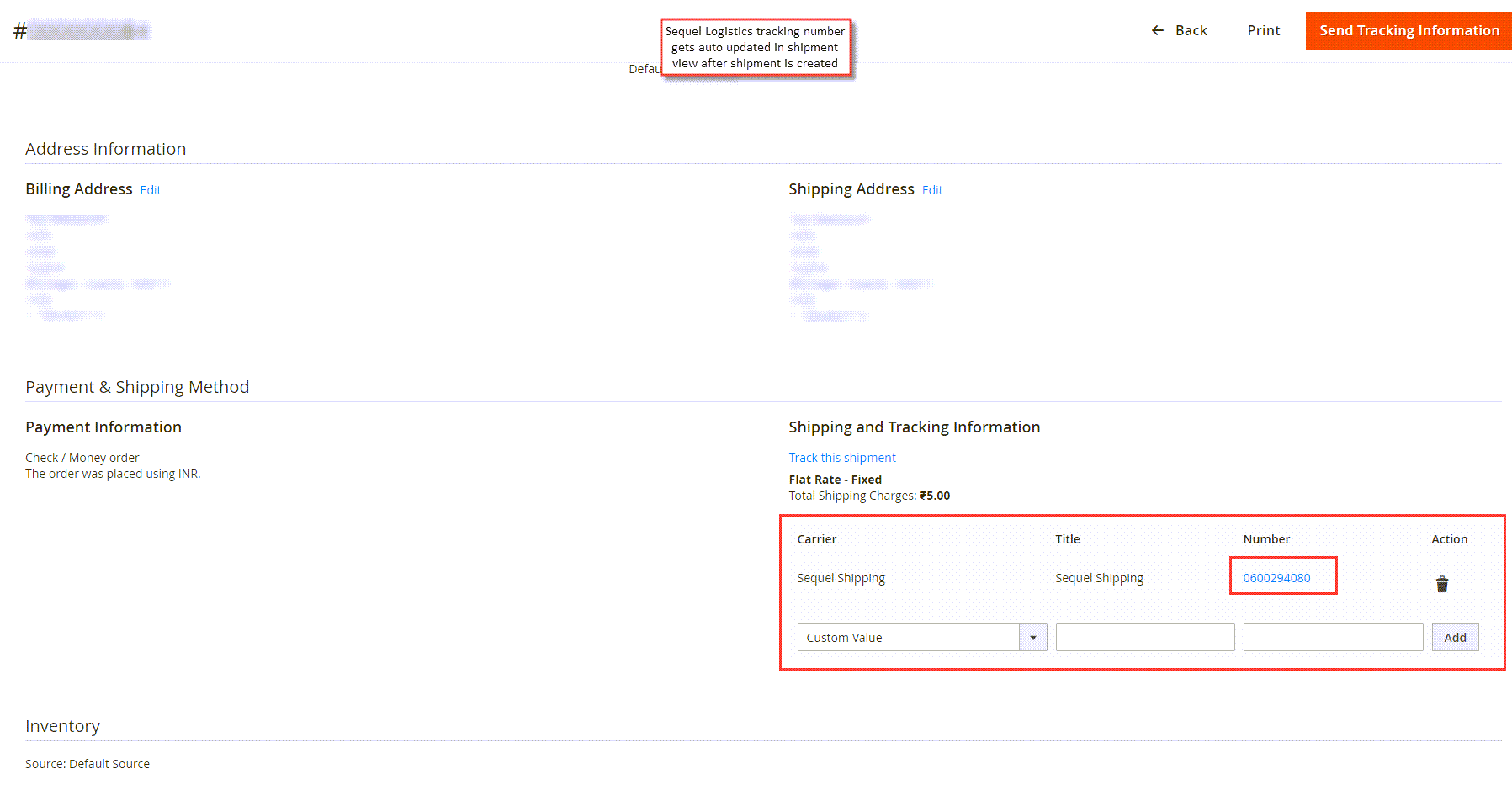Image resolution: width=1512 pixels, height=790 pixels.
Task: Click the order number header
Action: pos(84,28)
